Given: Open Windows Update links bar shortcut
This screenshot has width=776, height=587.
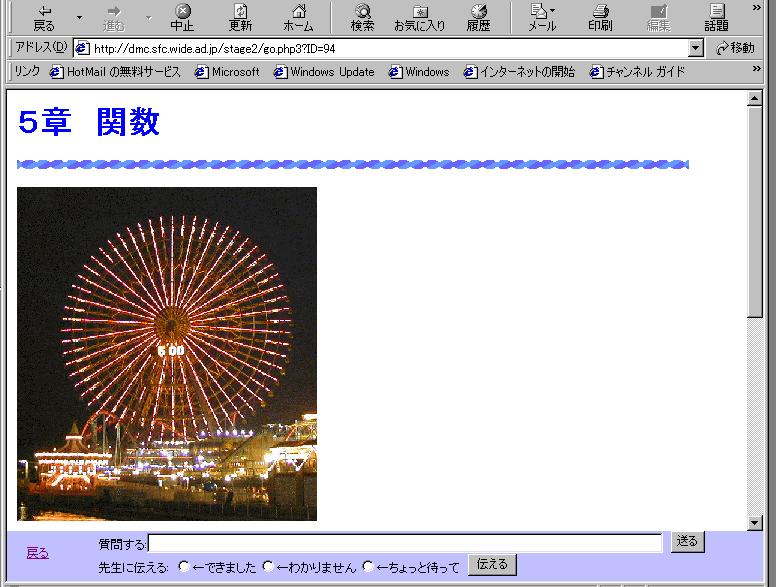Looking at the screenshot, I should tap(325, 72).
